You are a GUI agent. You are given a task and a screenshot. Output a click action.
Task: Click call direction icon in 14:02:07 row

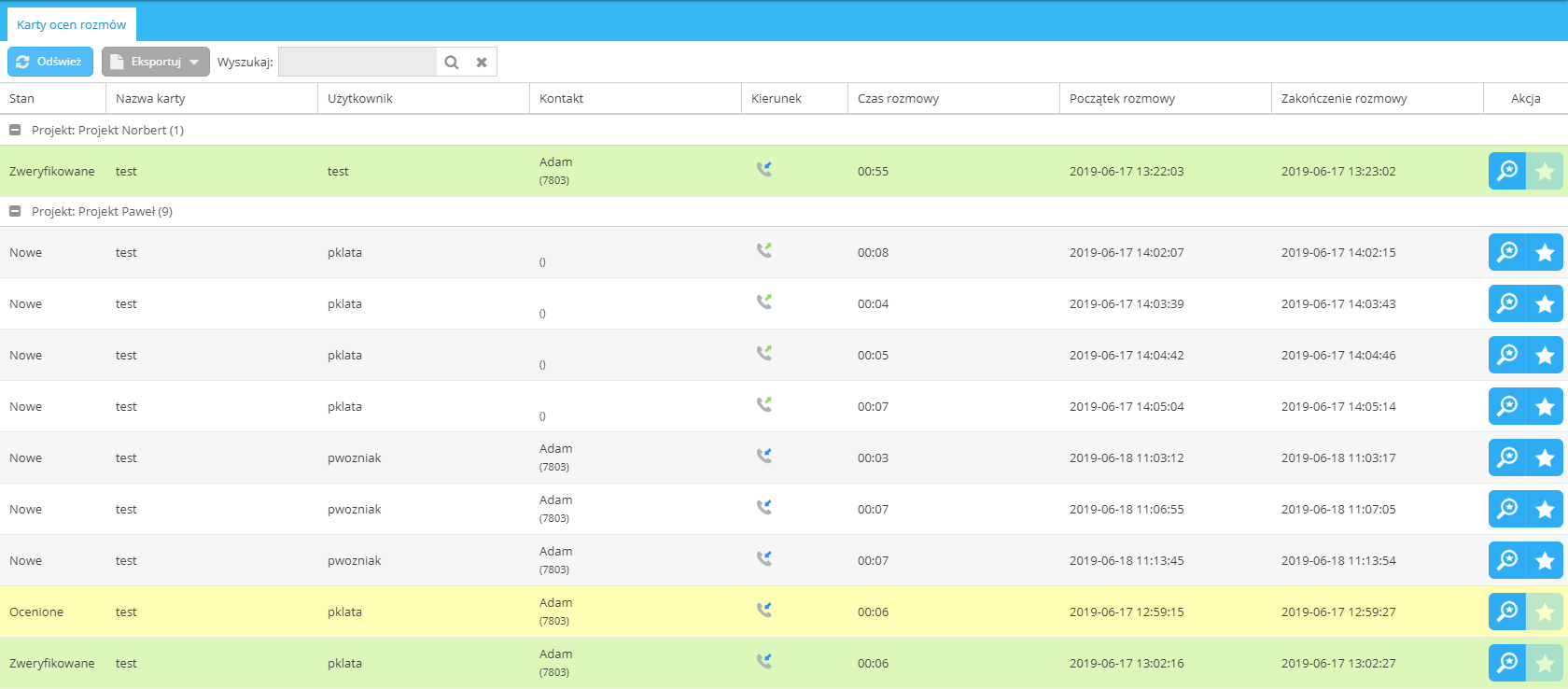pyautogui.click(x=764, y=250)
